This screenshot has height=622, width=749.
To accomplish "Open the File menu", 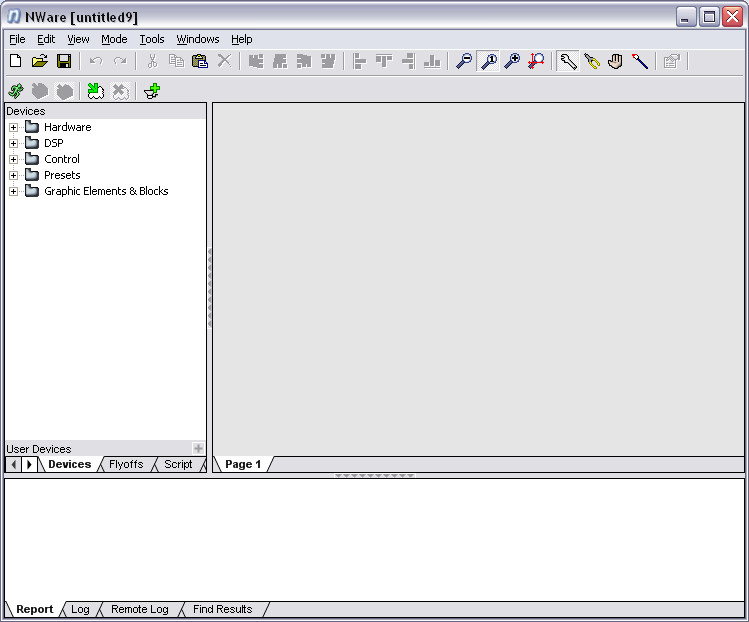I will click(17, 39).
